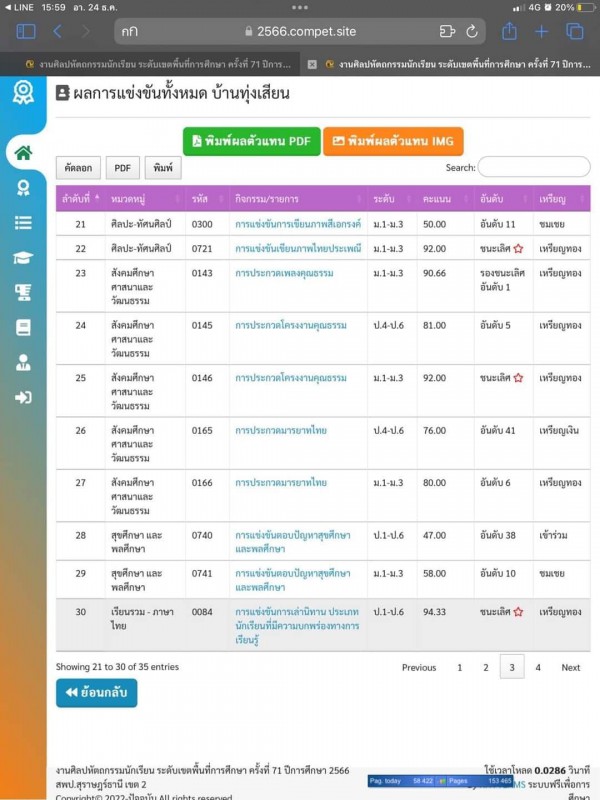Sort by ลำดับที่ column header
Screen dimensions: 600x800
(x=81, y=199)
